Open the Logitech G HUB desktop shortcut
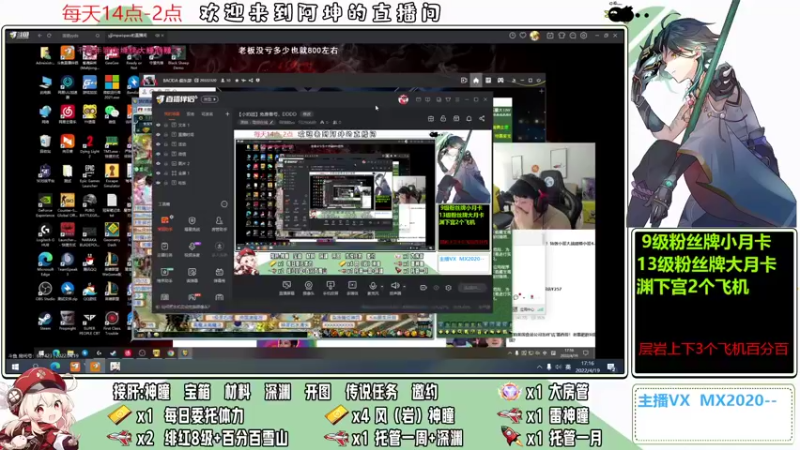Viewport: 800px width, 450px height. tap(45, 233)
